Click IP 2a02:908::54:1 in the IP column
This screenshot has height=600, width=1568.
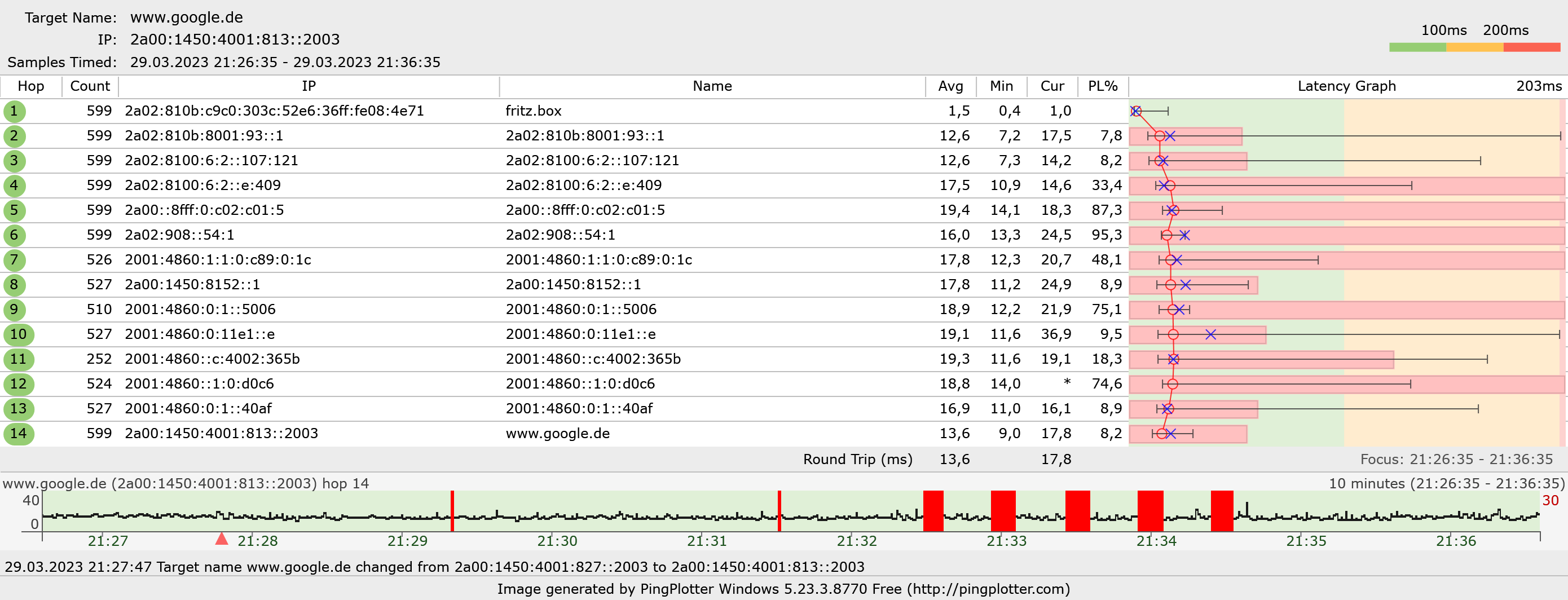179,236
